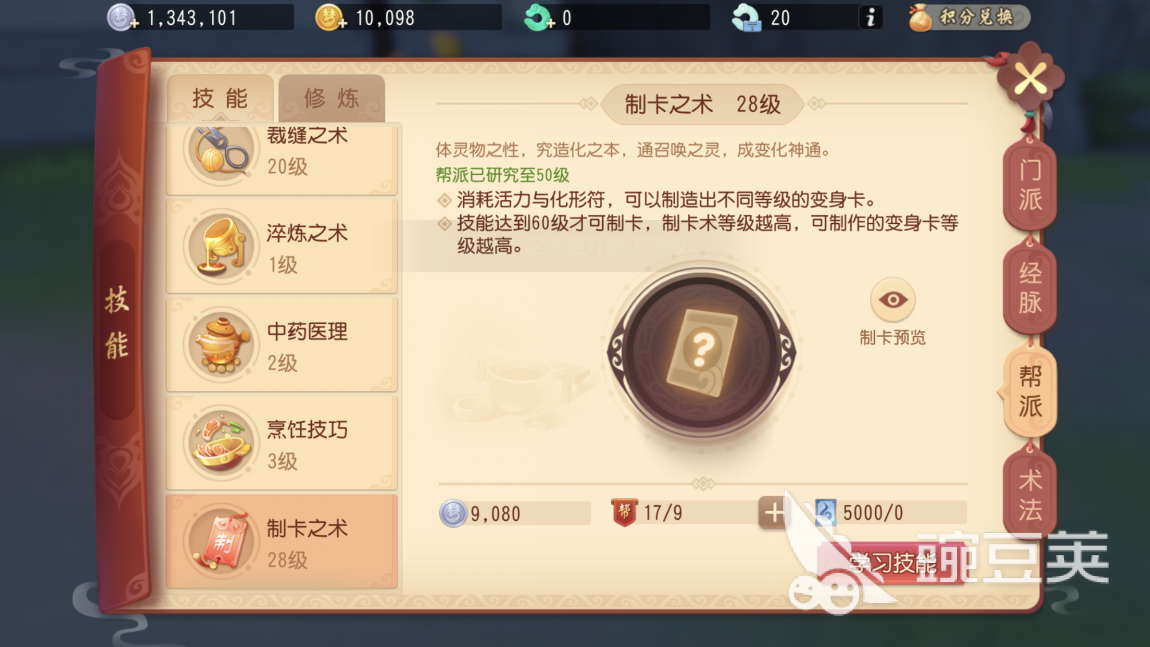
Task: Open the 门派 side tab
Action: 1030,185
